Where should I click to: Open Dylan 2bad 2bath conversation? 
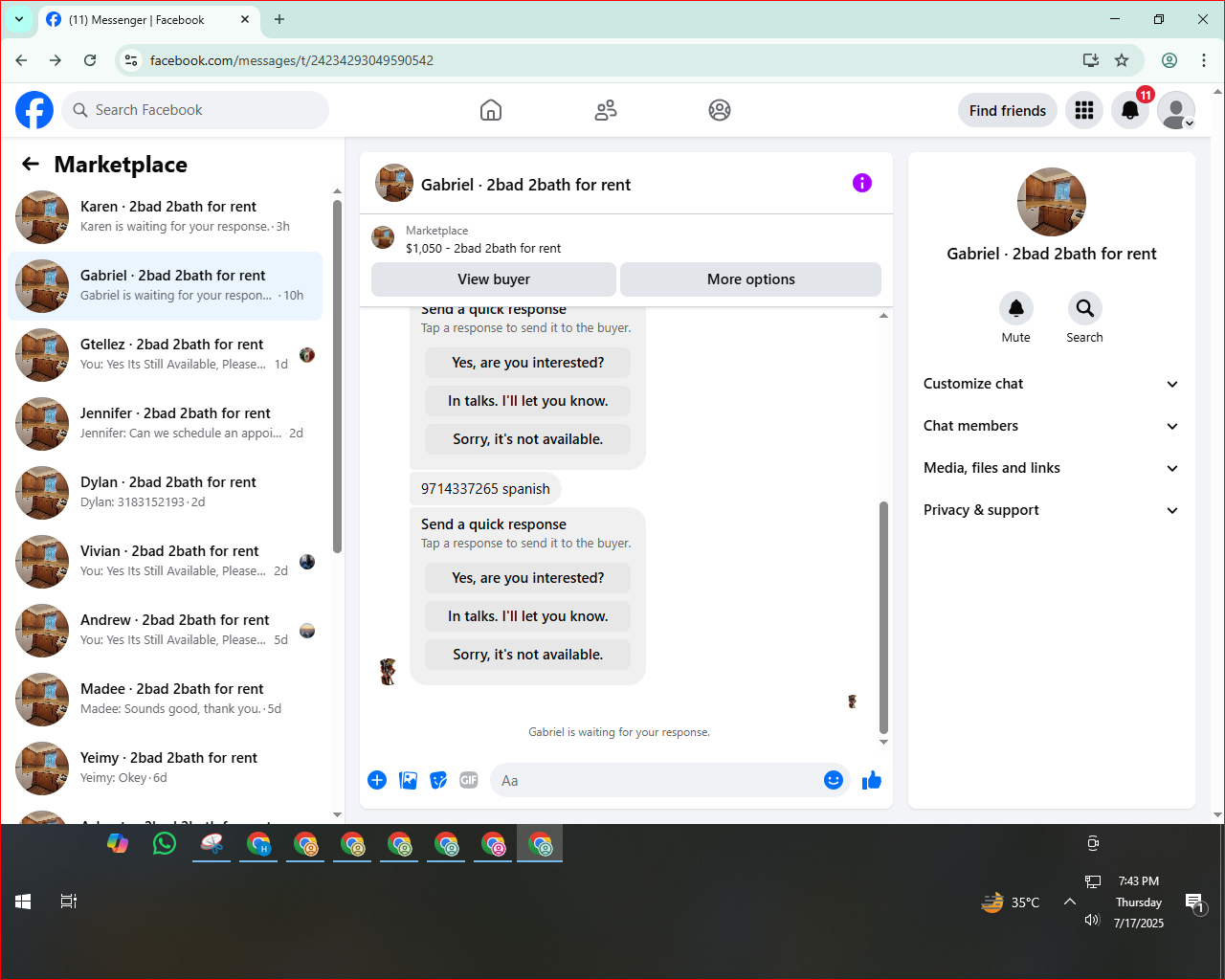point(165,493)
